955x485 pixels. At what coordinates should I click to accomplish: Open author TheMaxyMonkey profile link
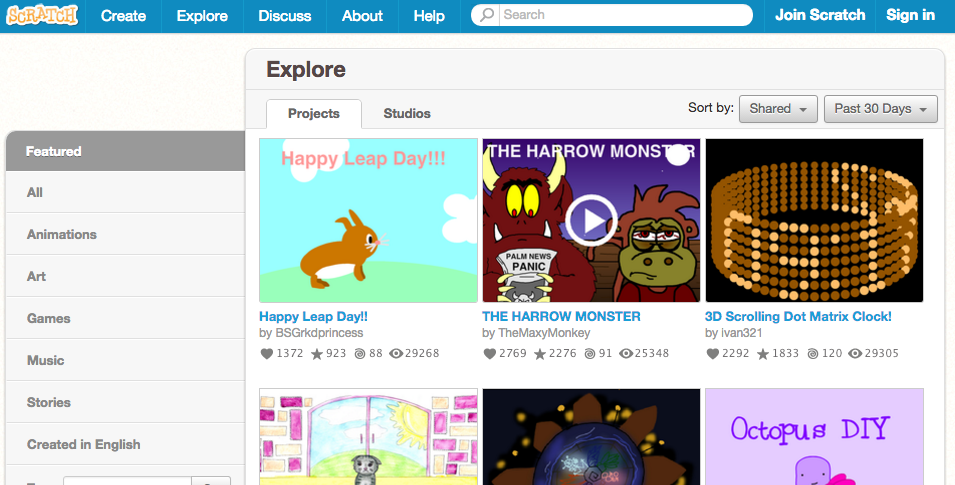click(x=544, y=333)
